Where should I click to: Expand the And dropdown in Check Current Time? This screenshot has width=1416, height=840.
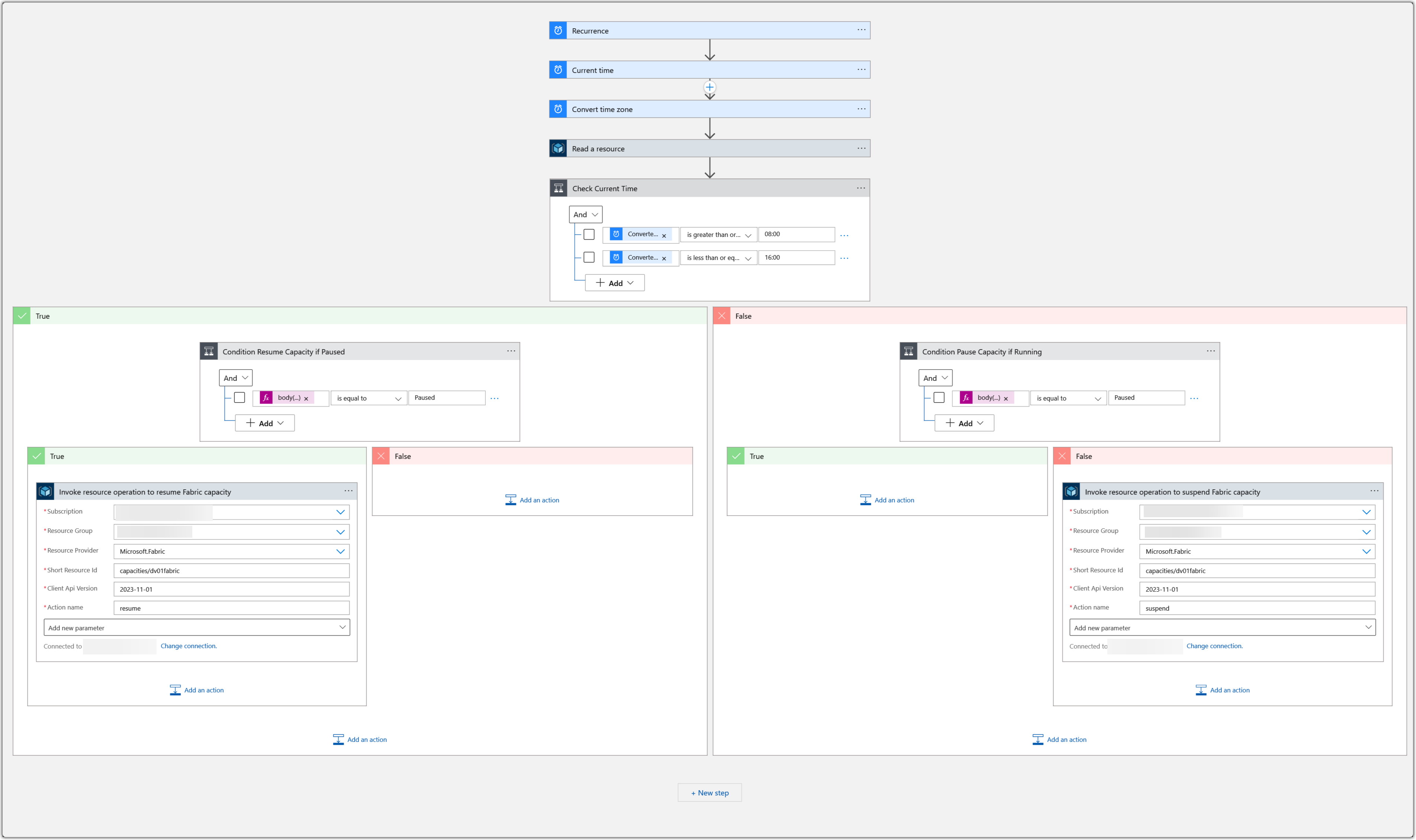(x=585, y=215)
